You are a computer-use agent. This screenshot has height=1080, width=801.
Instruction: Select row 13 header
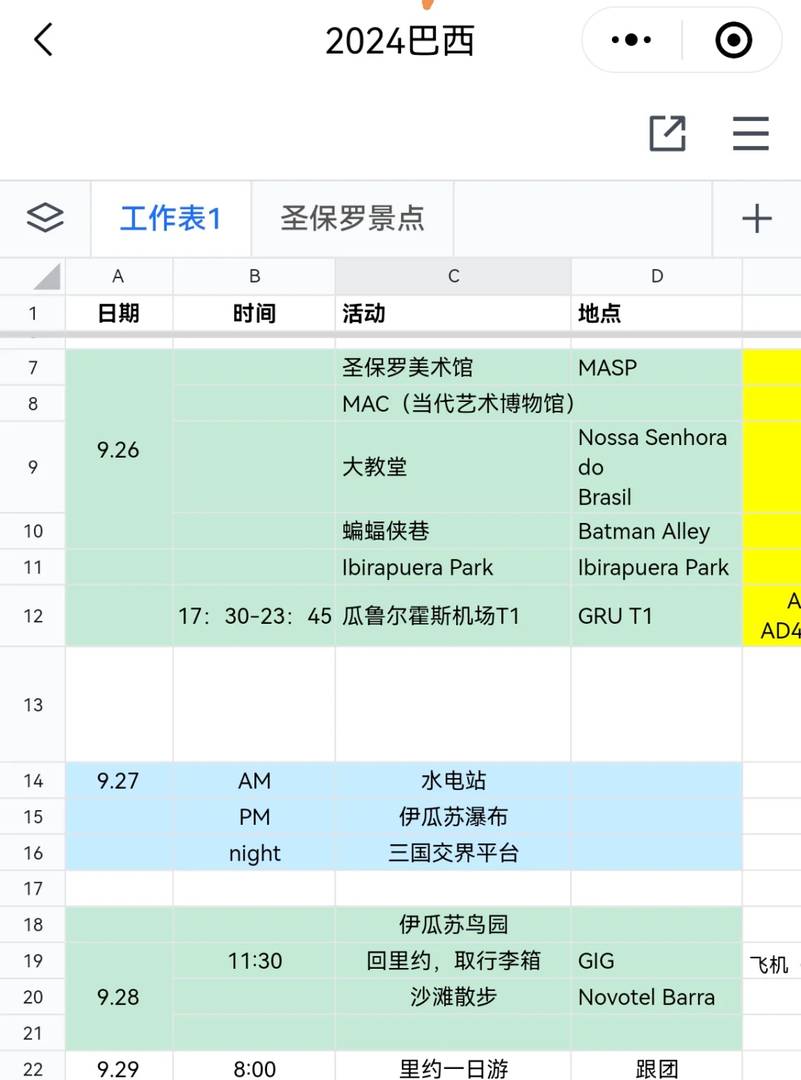32,704
